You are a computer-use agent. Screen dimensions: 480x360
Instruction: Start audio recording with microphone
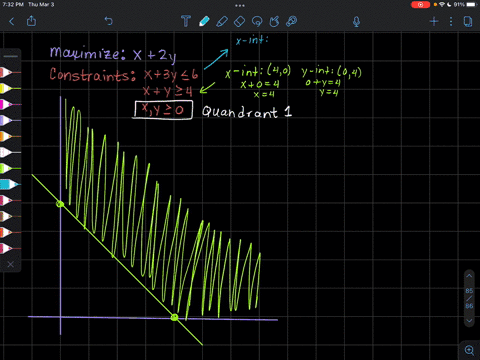[356, 22]
